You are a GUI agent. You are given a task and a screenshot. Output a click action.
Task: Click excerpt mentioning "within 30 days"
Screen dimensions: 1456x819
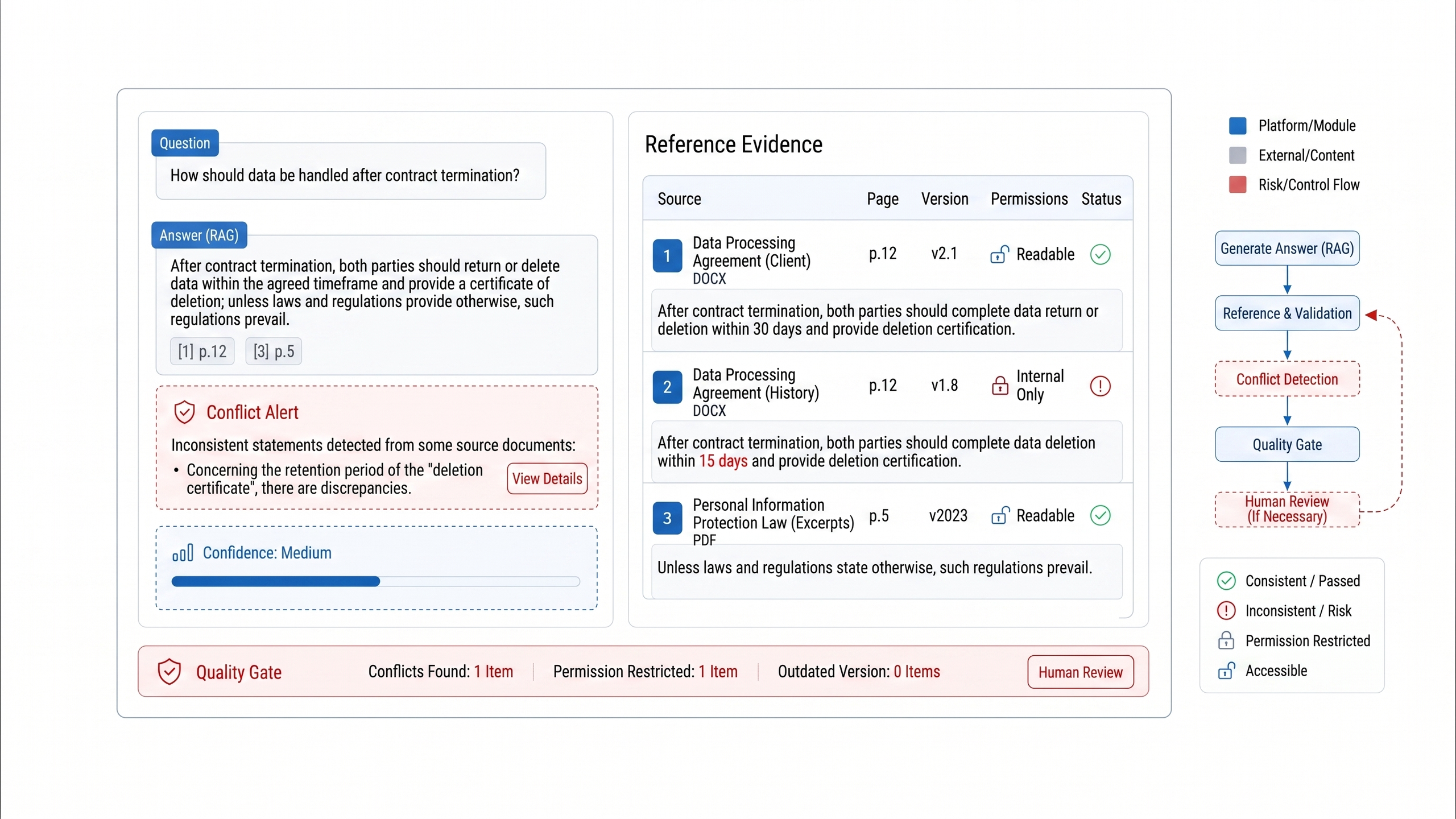pyautogui.click(x=887, y=320)
